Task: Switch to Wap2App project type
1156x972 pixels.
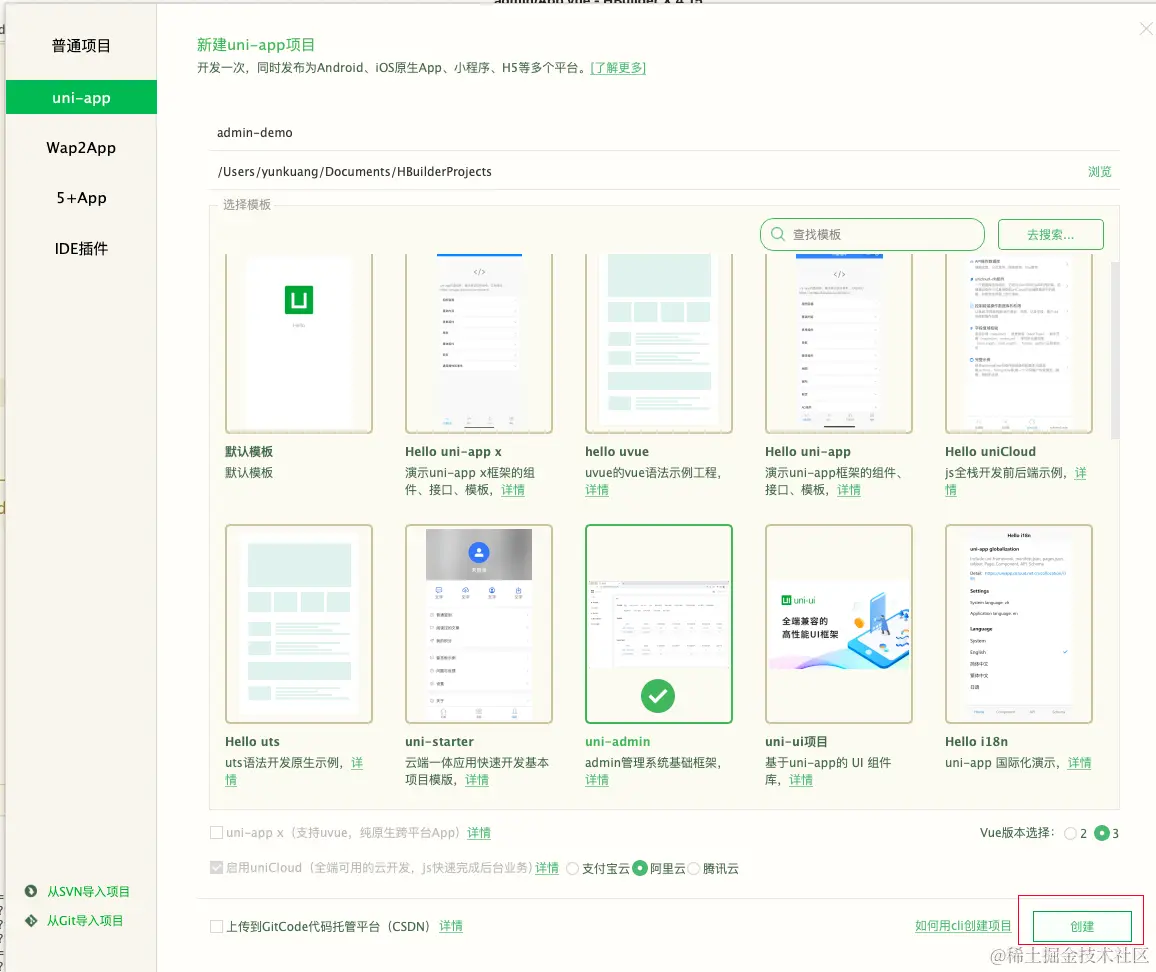Action: tap(81, 147)
